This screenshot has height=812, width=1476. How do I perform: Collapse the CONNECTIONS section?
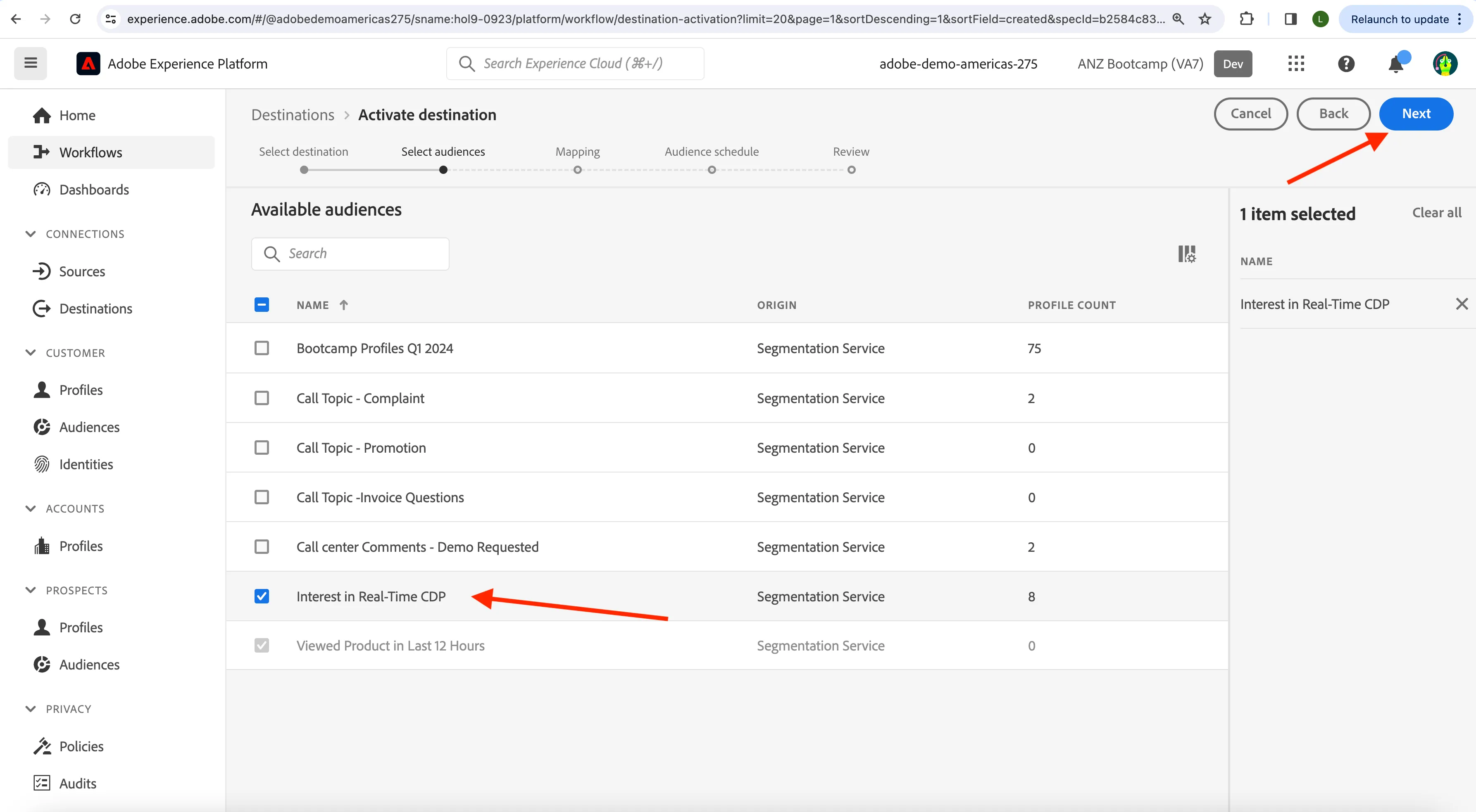point(31,234)
